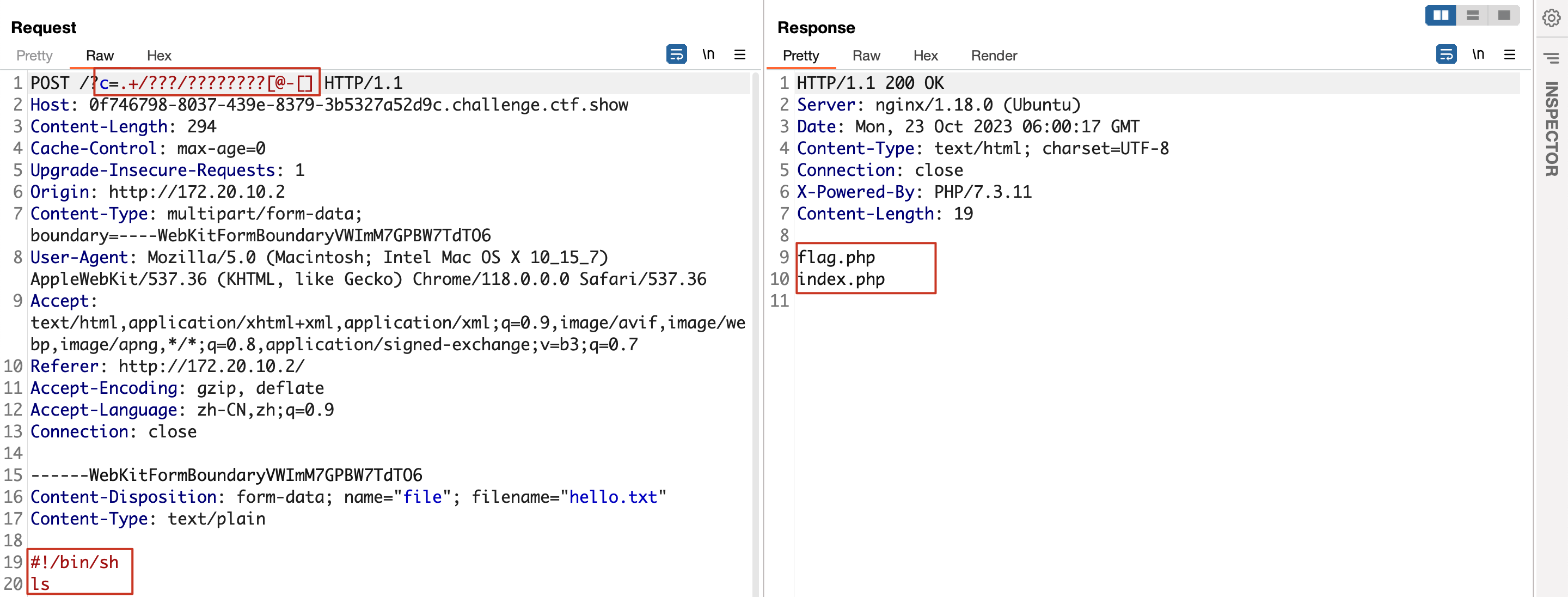
Task: Select the Response Raw tab
Action: [866, 56]
